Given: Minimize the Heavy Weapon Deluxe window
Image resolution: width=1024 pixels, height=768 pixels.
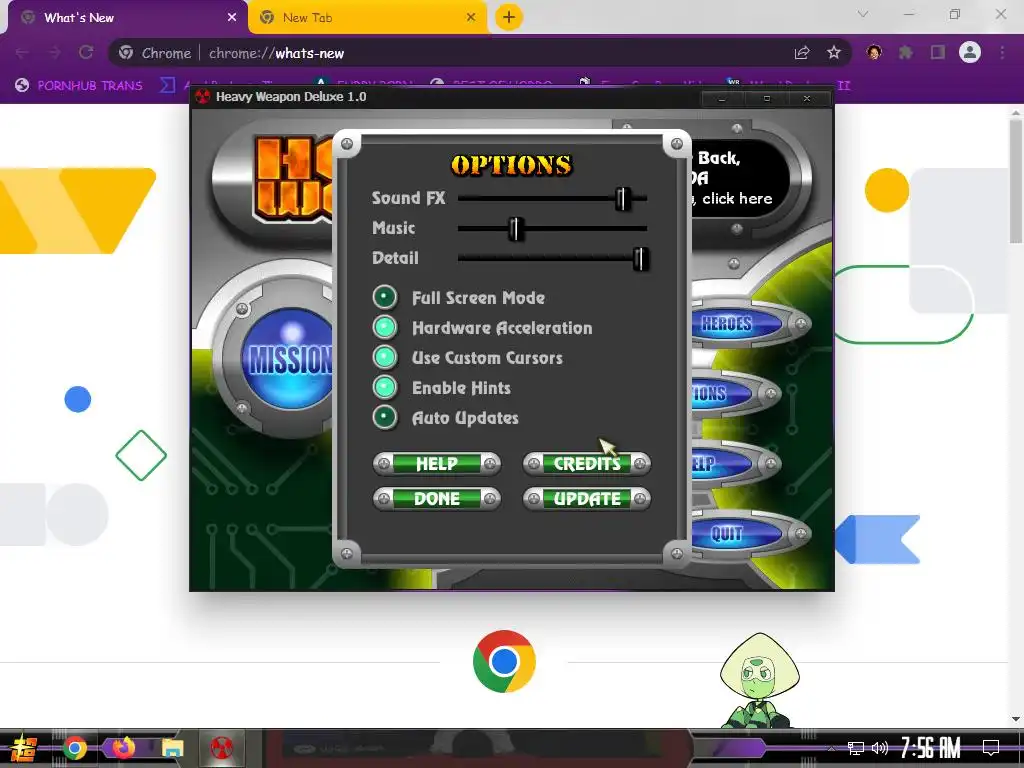Looking at the screenshot, I should click(x=722, y=99).
